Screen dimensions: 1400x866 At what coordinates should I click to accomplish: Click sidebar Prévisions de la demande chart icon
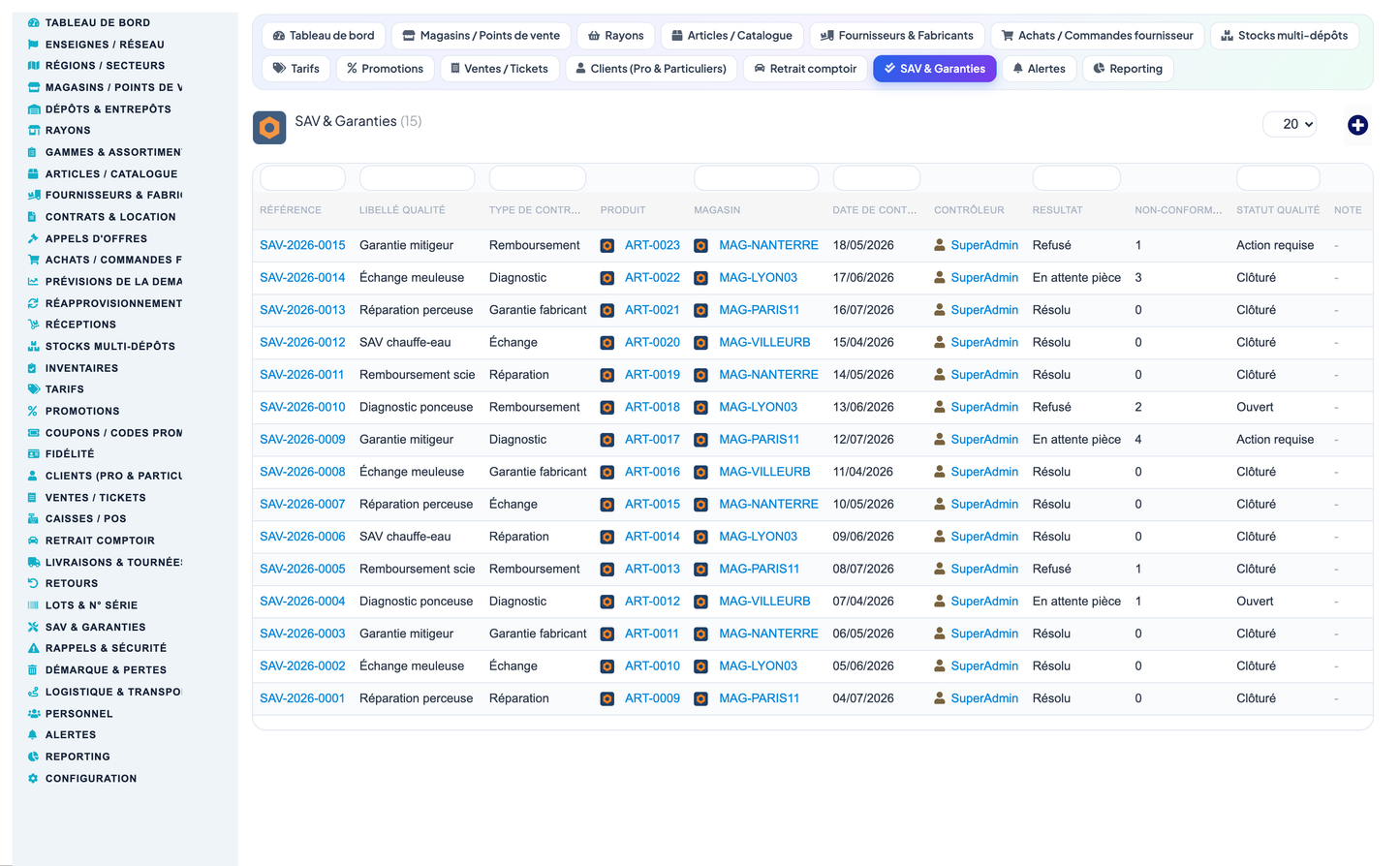(33, 282)
